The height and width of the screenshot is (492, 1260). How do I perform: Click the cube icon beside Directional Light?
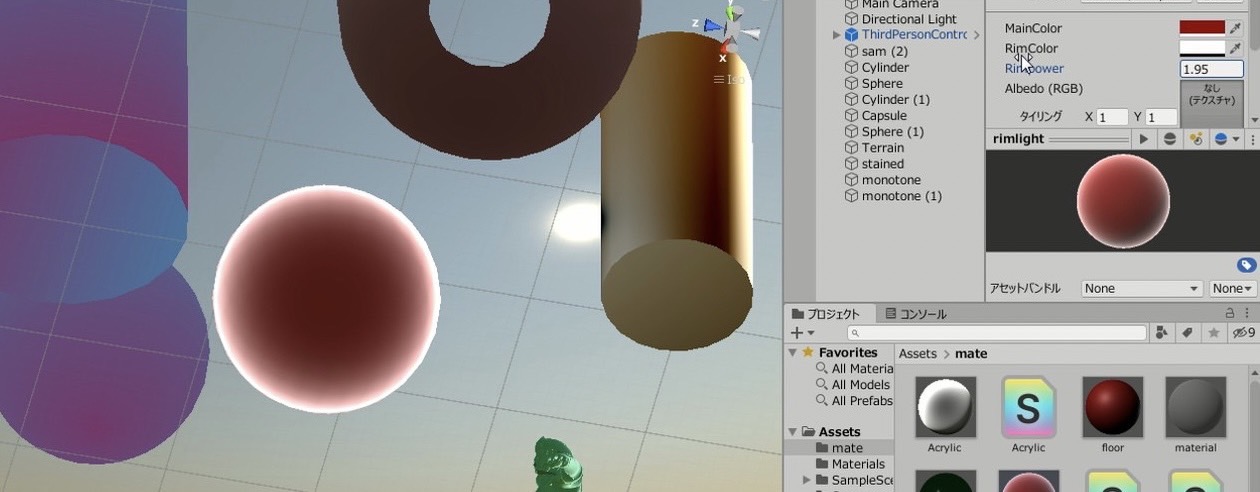coord(852,19)
